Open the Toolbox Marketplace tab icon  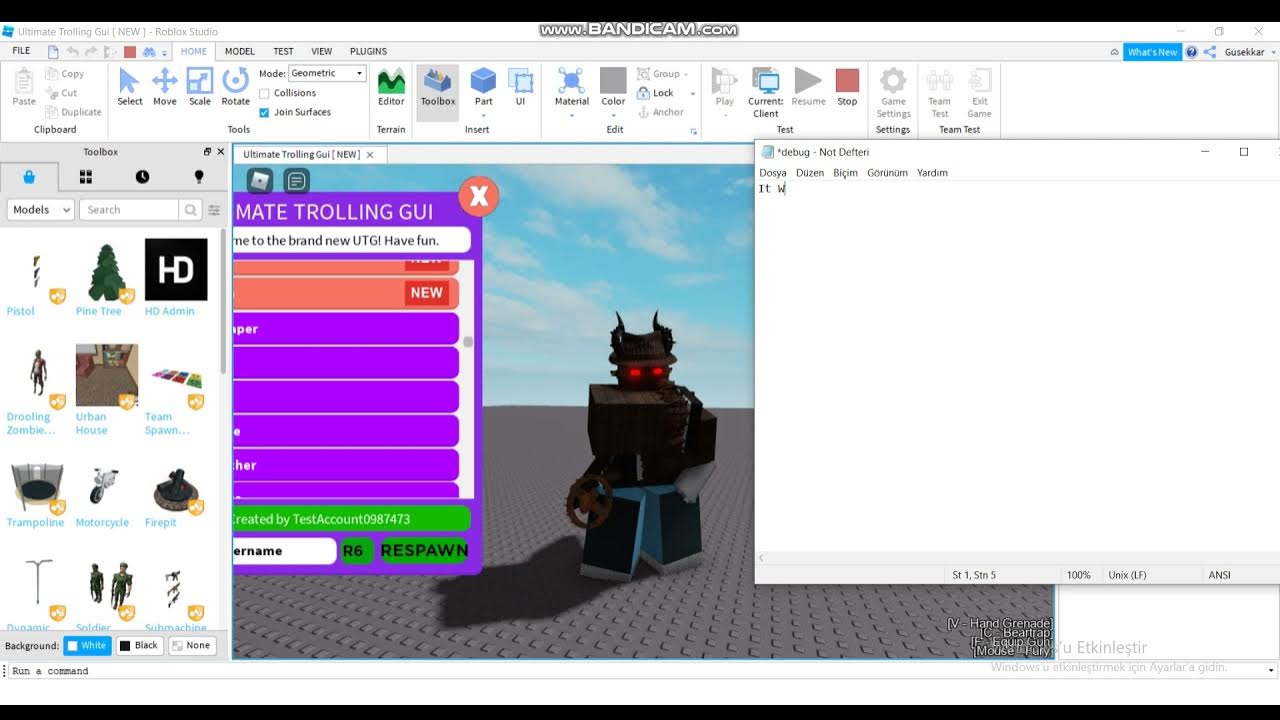coord(29,177)
